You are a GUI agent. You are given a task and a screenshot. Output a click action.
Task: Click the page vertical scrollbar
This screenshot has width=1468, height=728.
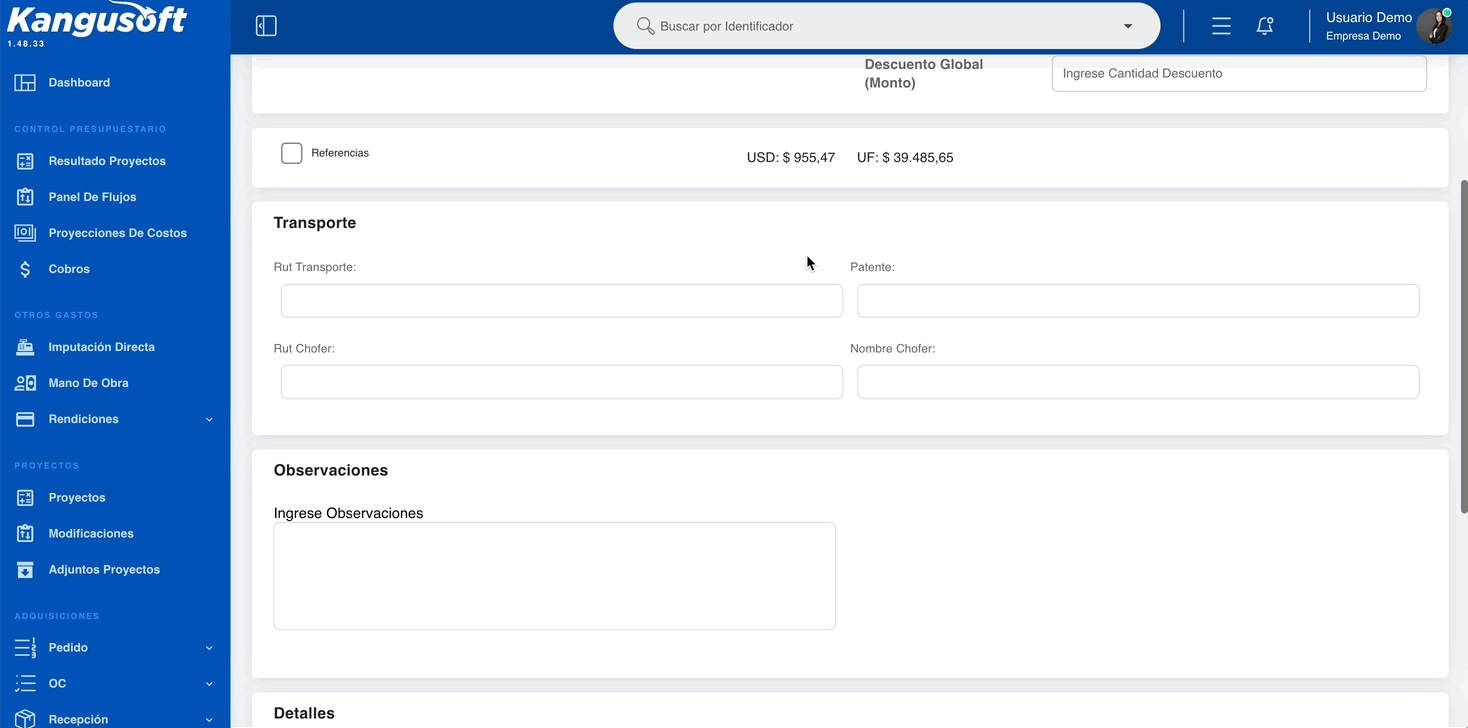click(1464, 346)
